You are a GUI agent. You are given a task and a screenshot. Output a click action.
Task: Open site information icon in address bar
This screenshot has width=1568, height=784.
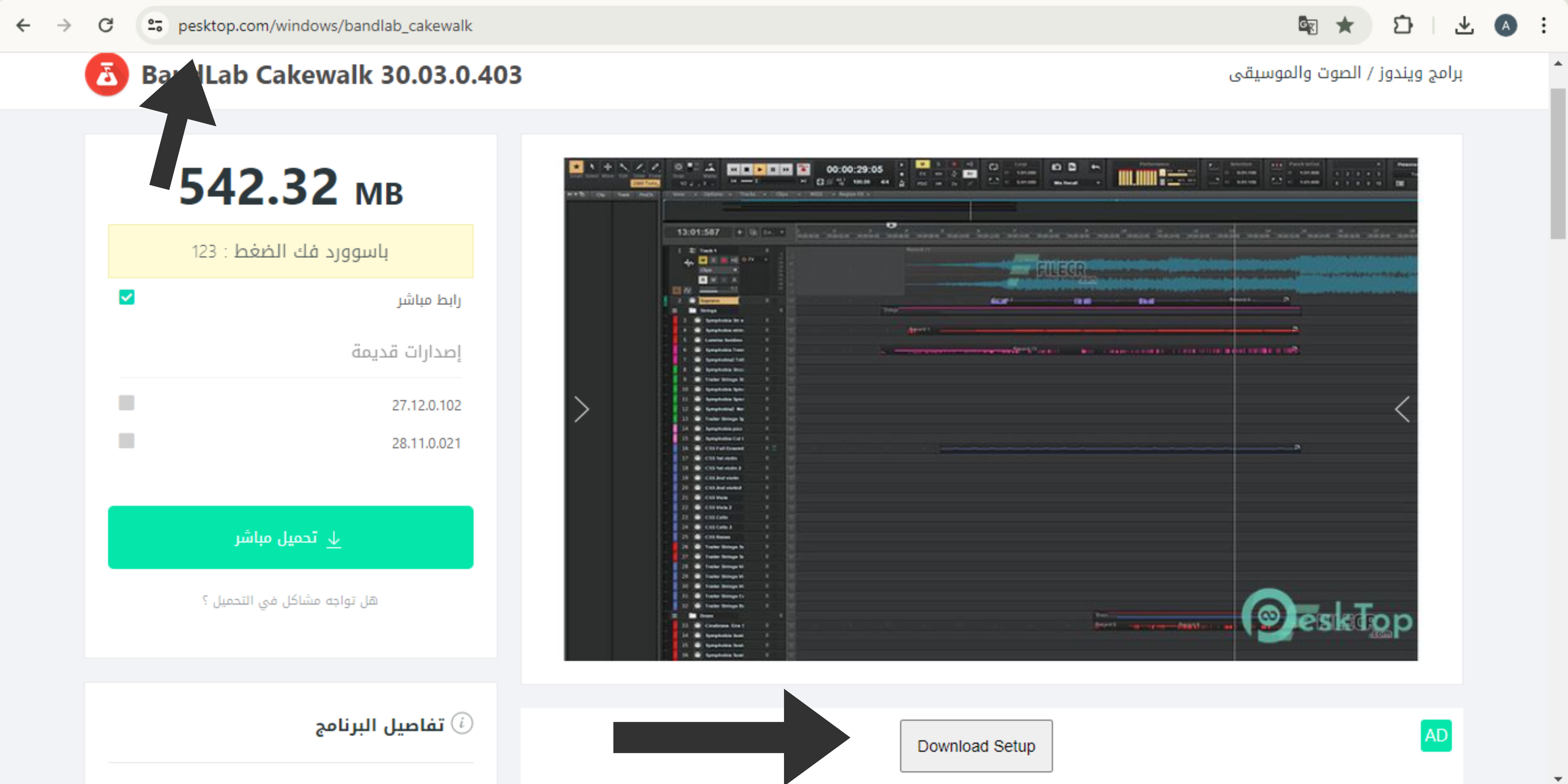point(155,26)
